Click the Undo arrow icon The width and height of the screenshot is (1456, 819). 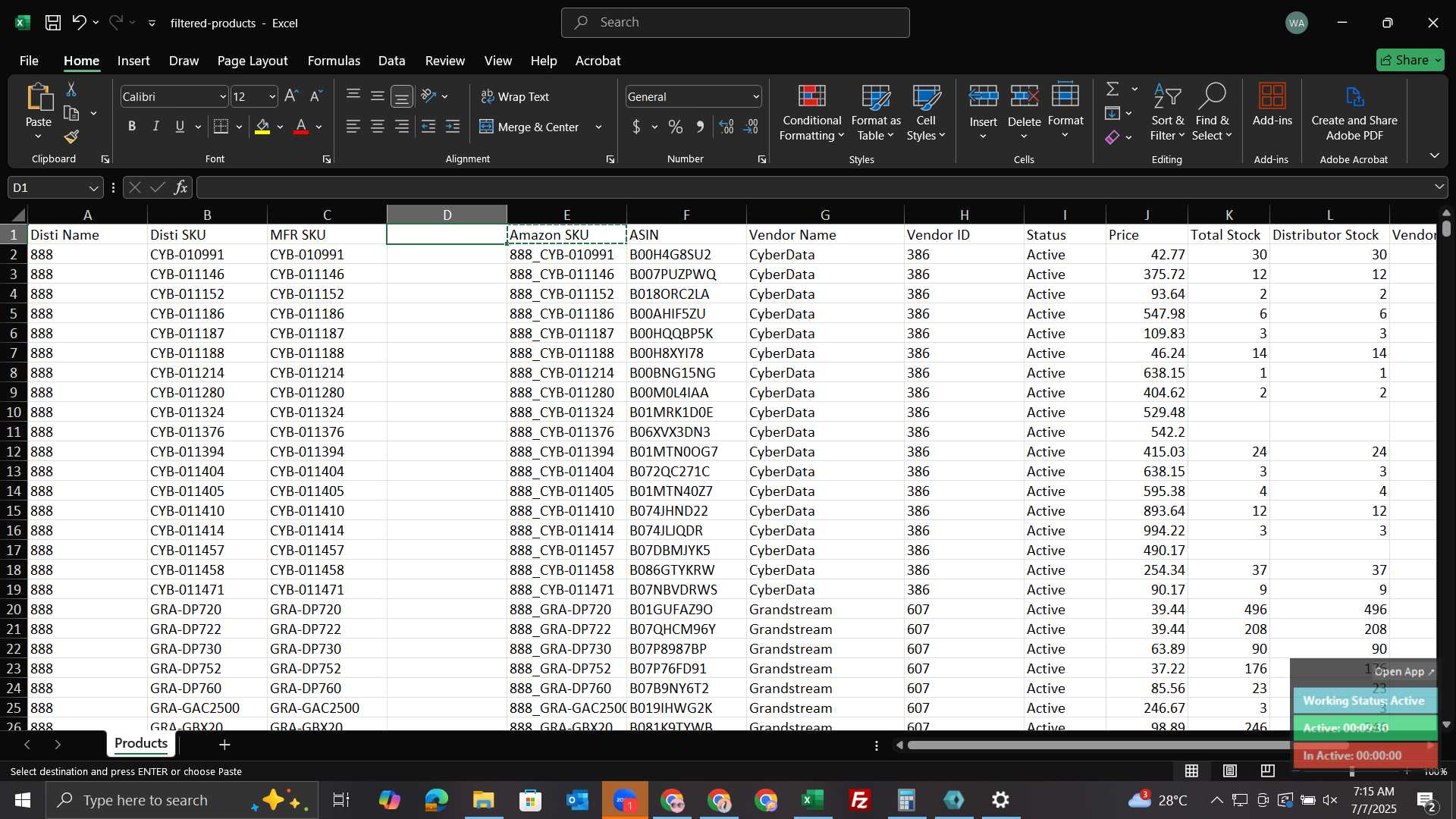(x=79, y=23)
